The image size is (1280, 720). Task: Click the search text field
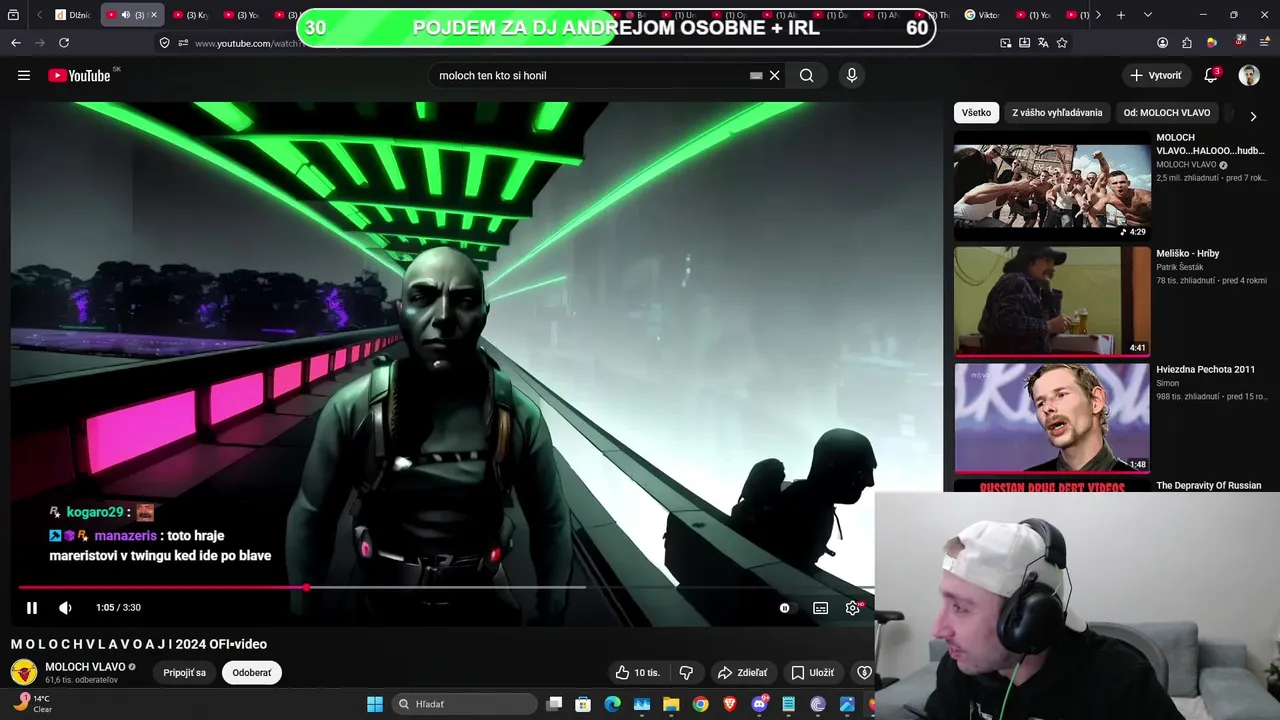tap(590, 75)
